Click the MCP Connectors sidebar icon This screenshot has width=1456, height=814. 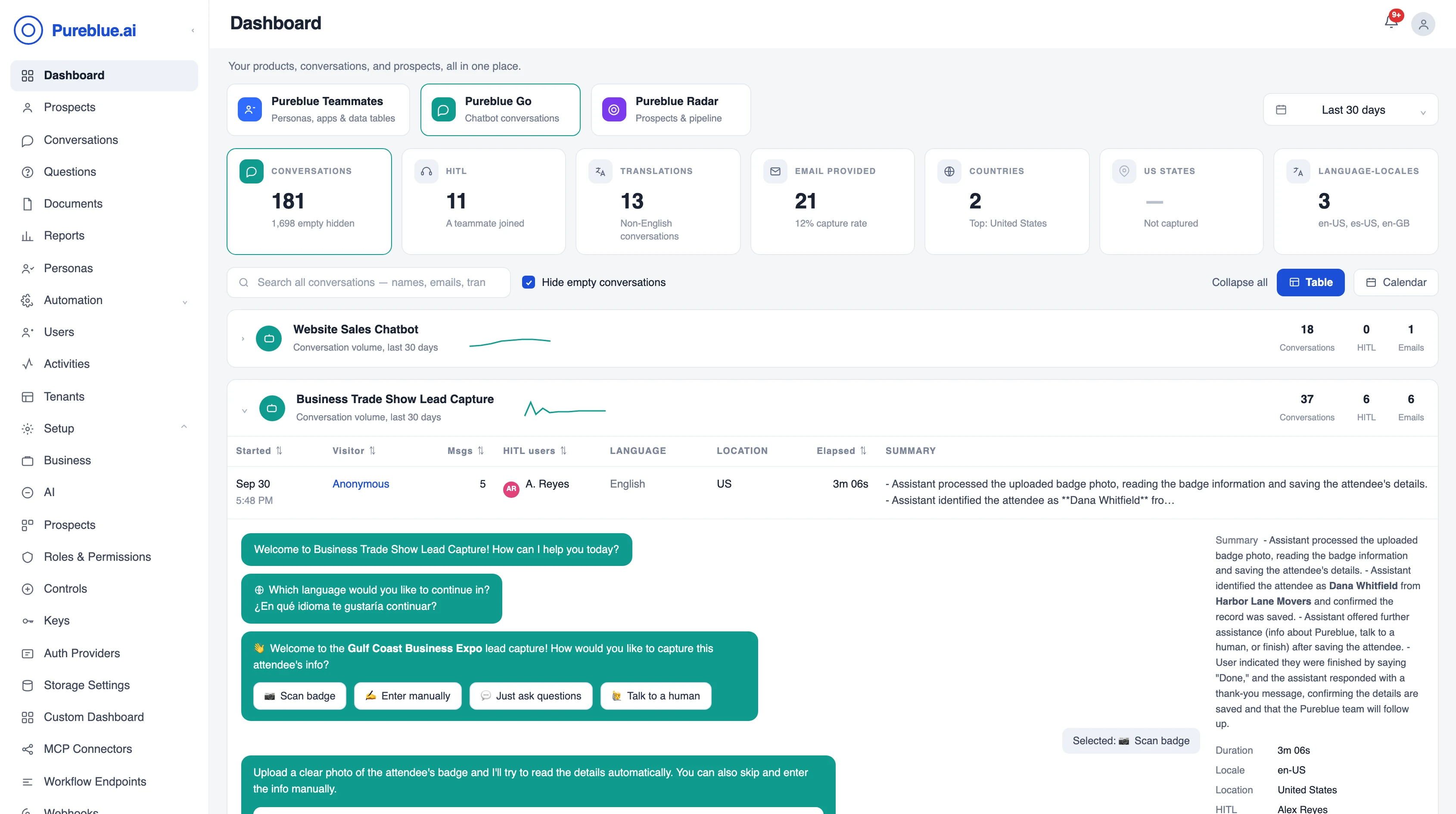(27, 749)
